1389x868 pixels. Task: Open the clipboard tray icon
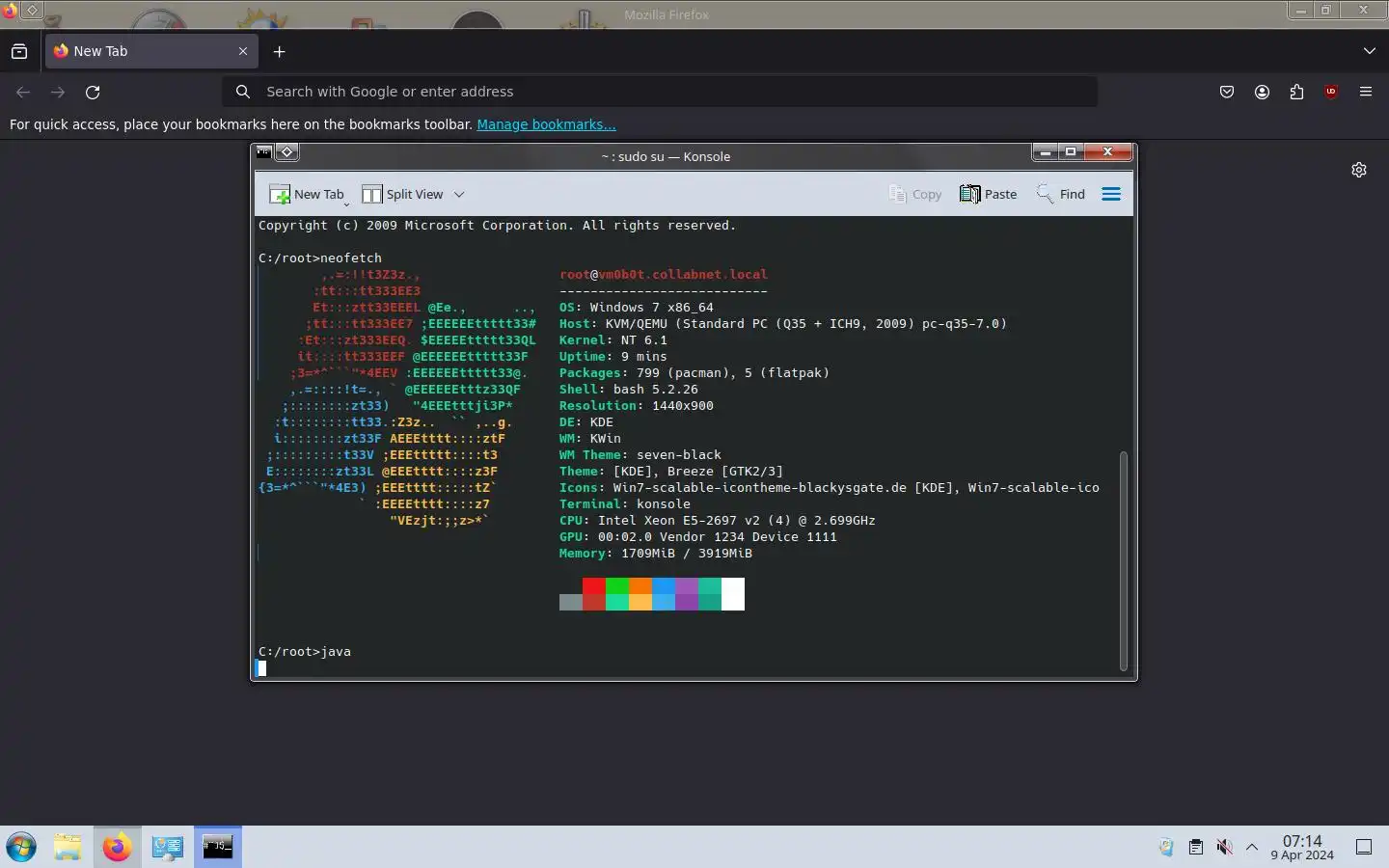(x=1195, y=847)
